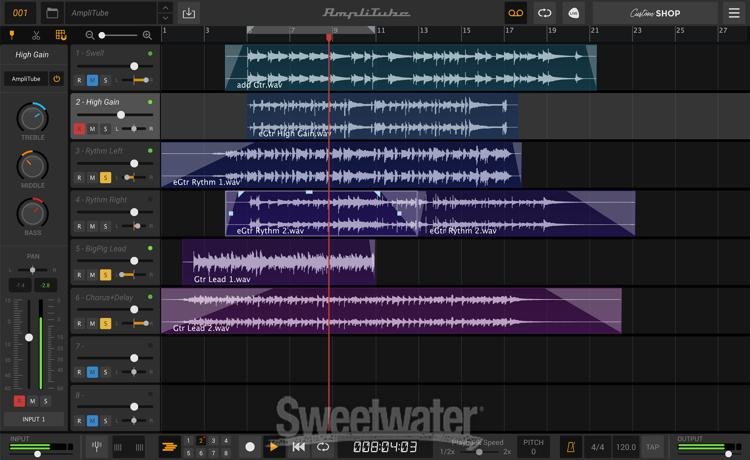This screenshot has height=460, width=750.
Task: Toggle the metronome icon
Action: 571,447
